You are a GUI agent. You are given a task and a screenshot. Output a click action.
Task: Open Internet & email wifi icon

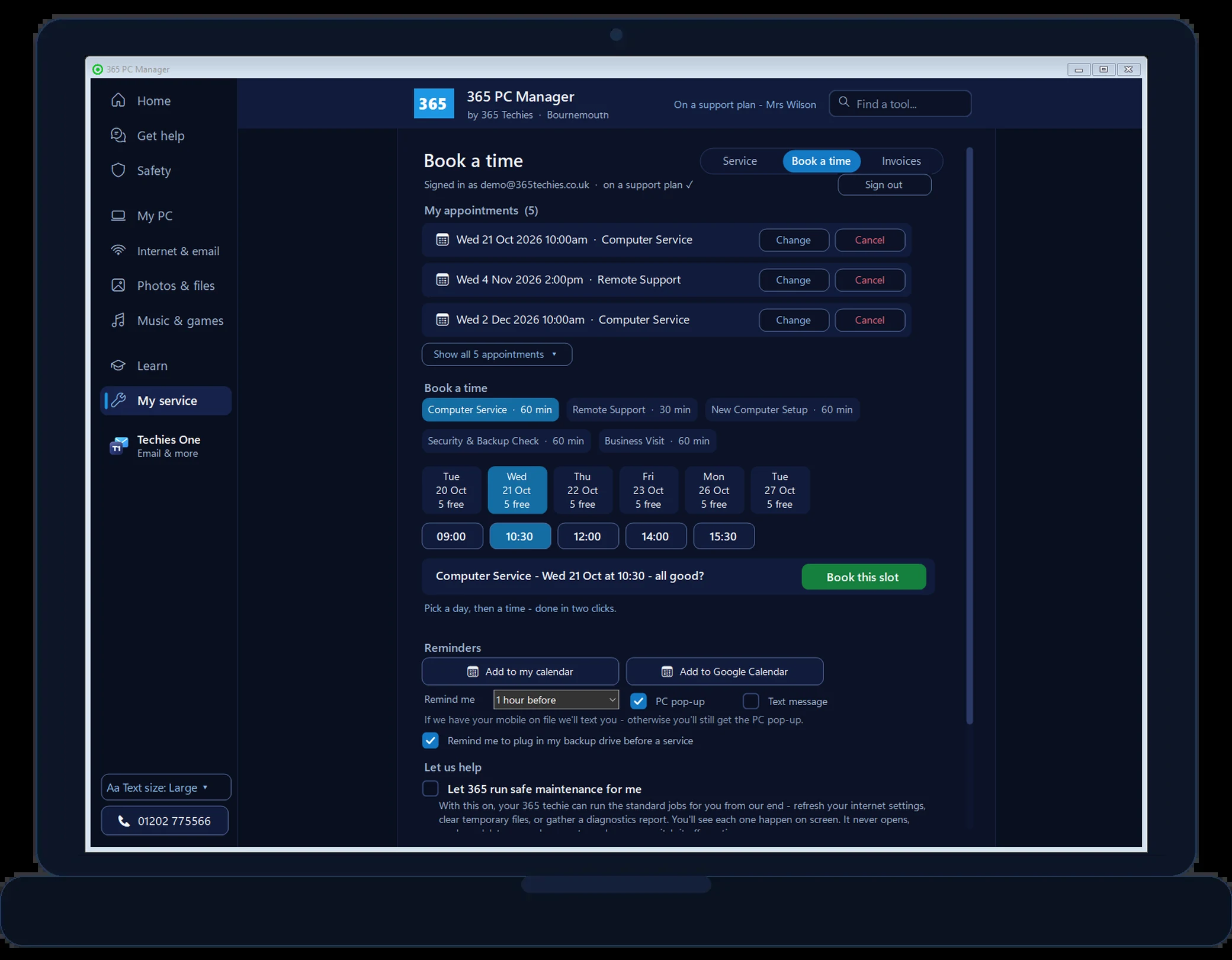point(118,250)
